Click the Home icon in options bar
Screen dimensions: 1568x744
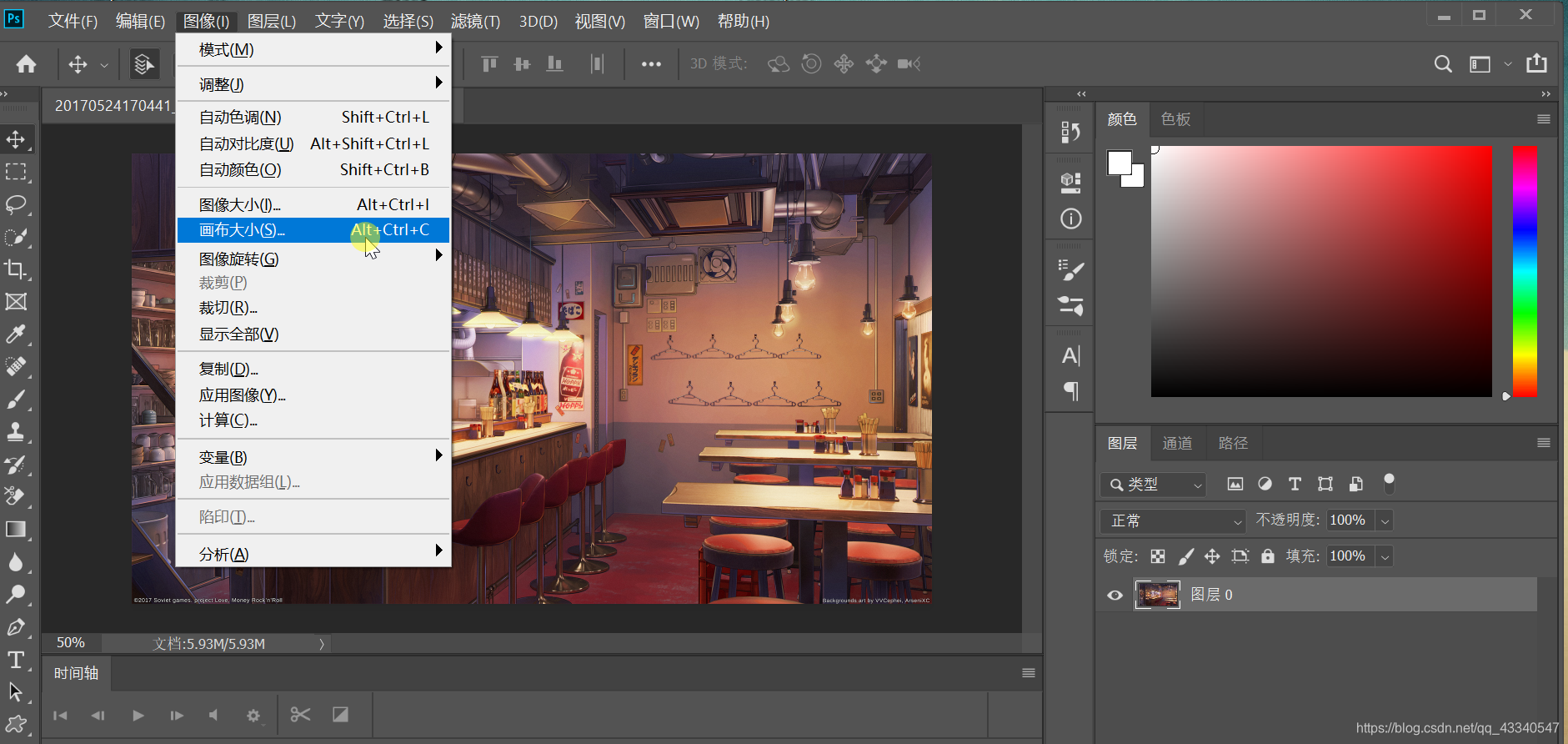tap(27, 64)
